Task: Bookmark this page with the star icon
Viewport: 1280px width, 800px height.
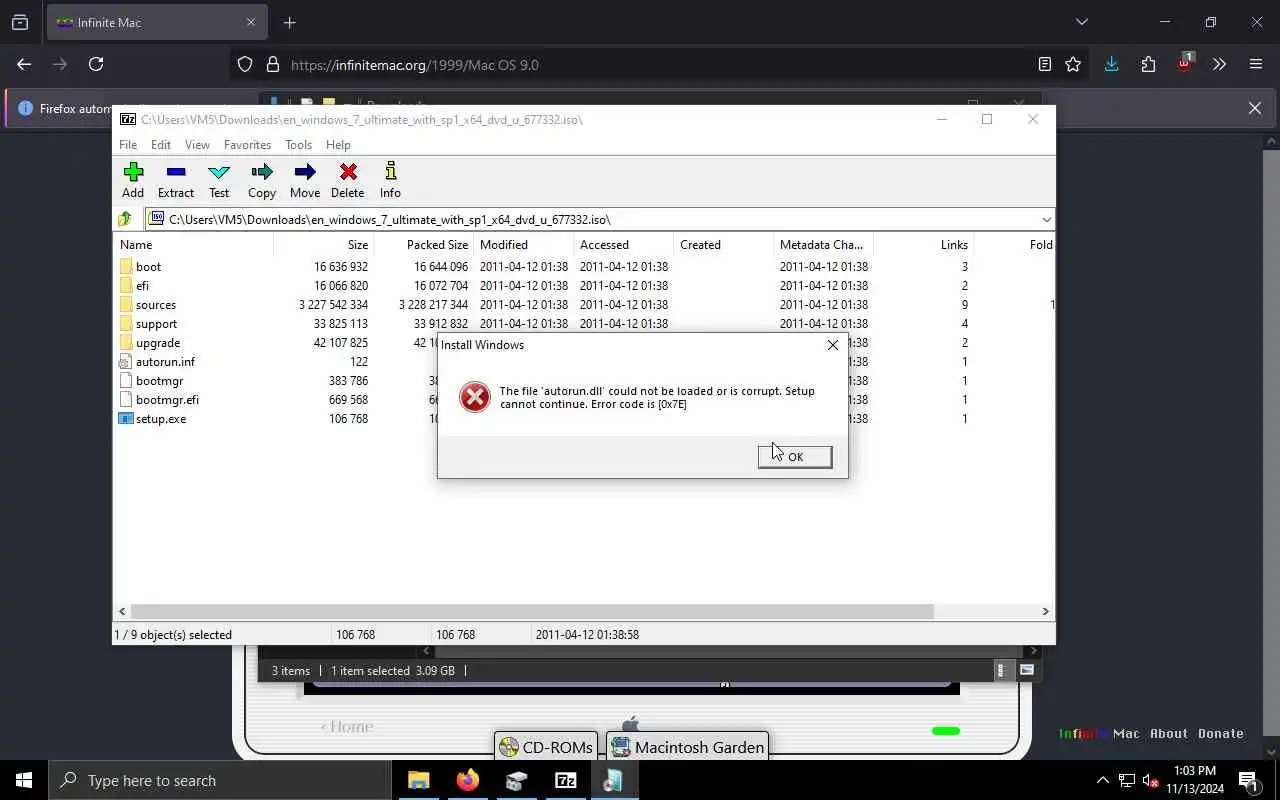Action: 1073,64
